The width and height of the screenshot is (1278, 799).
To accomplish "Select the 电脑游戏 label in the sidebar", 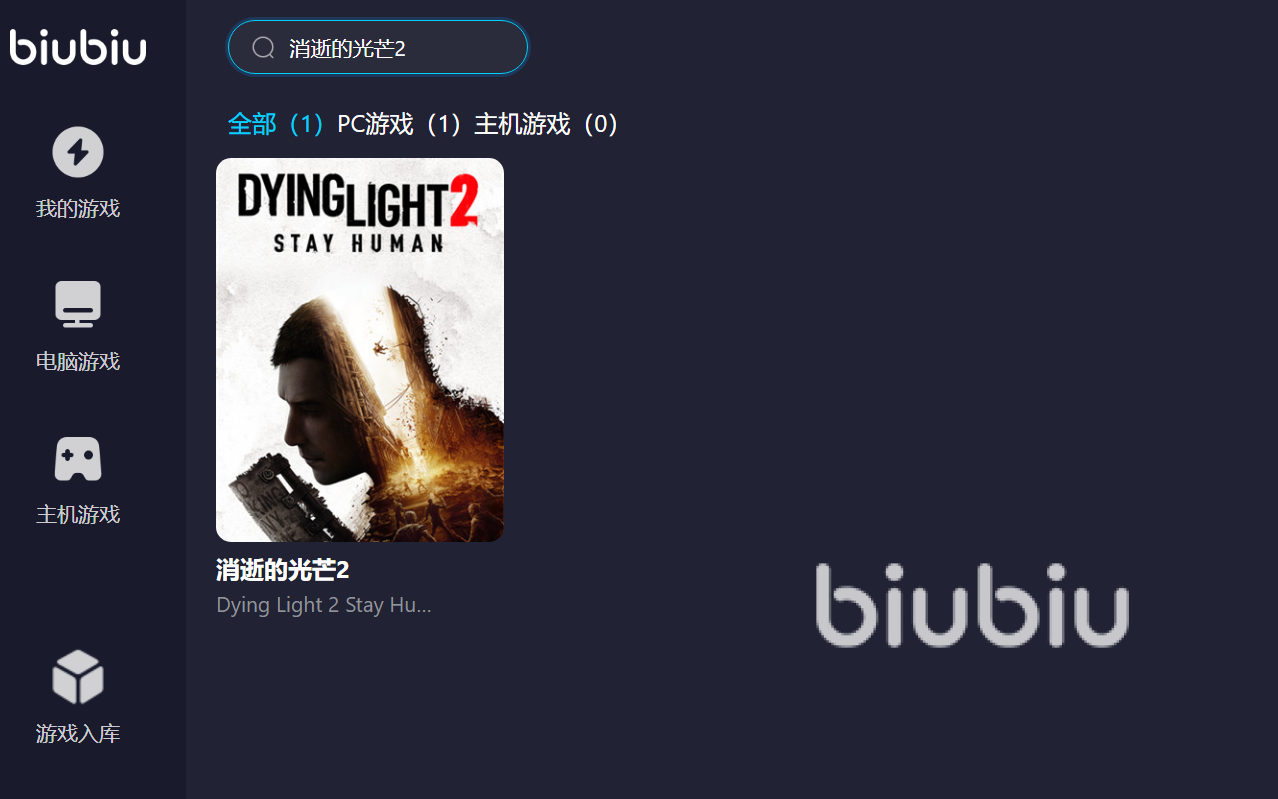I will pos(78,362).
